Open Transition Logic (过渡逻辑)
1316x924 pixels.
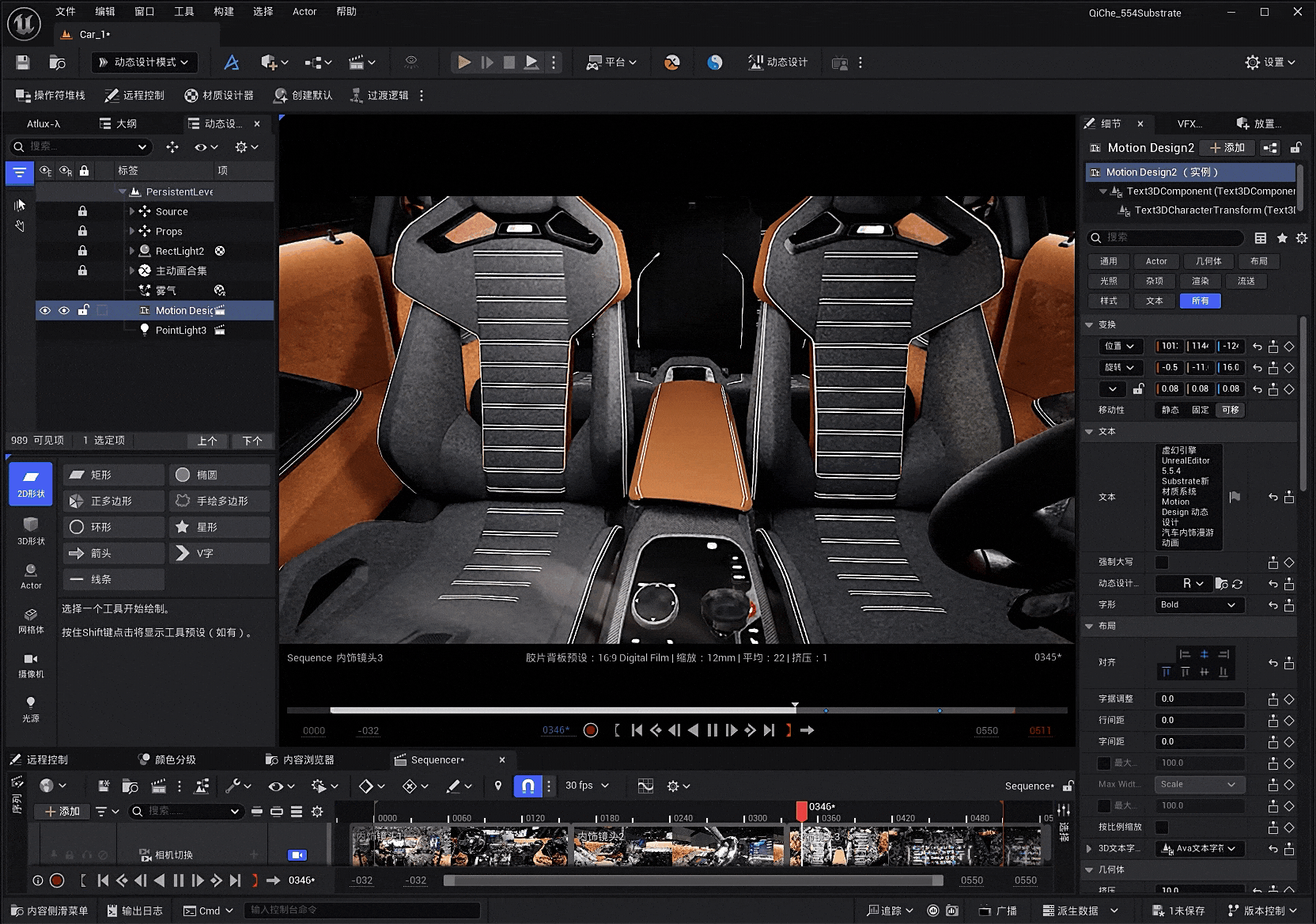[x=380, y=96]
